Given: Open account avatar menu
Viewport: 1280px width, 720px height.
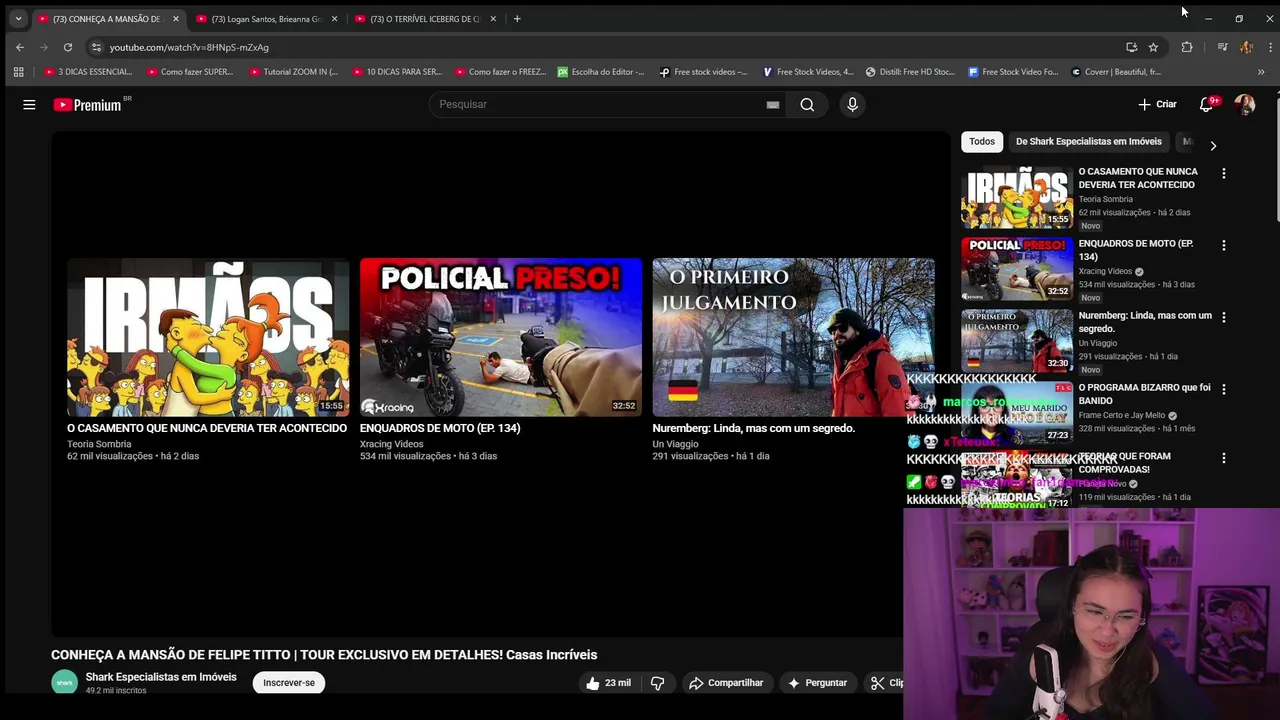Looking at the screenshot, I should (1245, 104).
